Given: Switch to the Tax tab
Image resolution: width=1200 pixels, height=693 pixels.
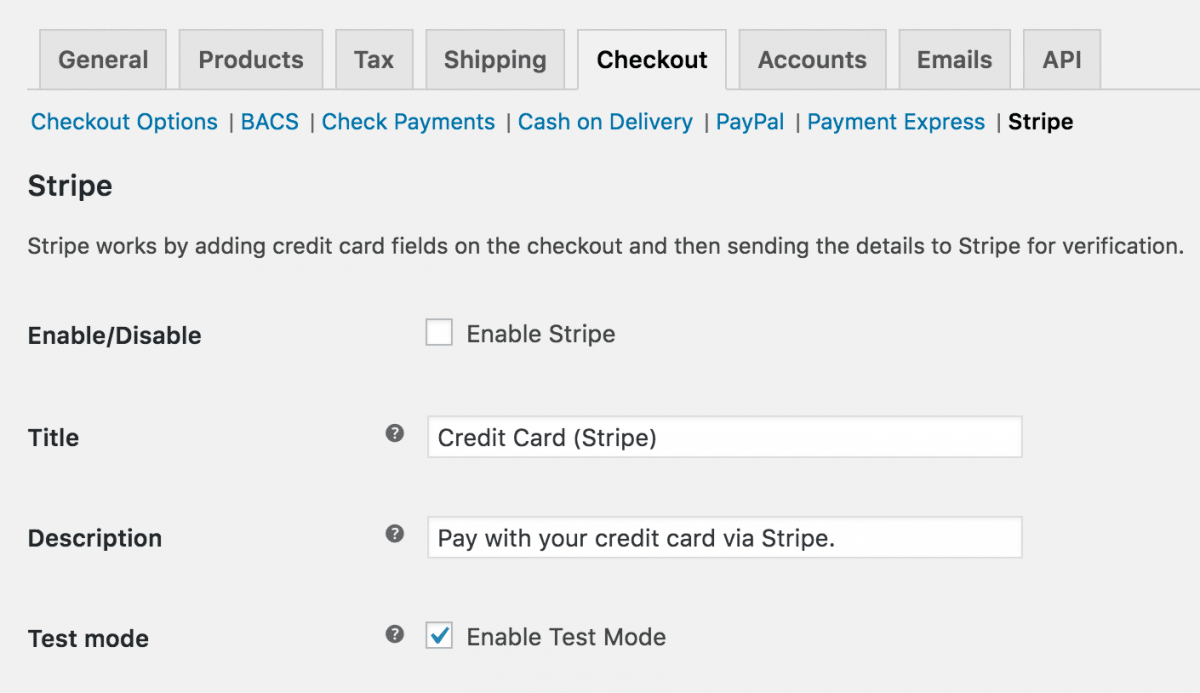Looking at the screenshot, I should 374,59.
